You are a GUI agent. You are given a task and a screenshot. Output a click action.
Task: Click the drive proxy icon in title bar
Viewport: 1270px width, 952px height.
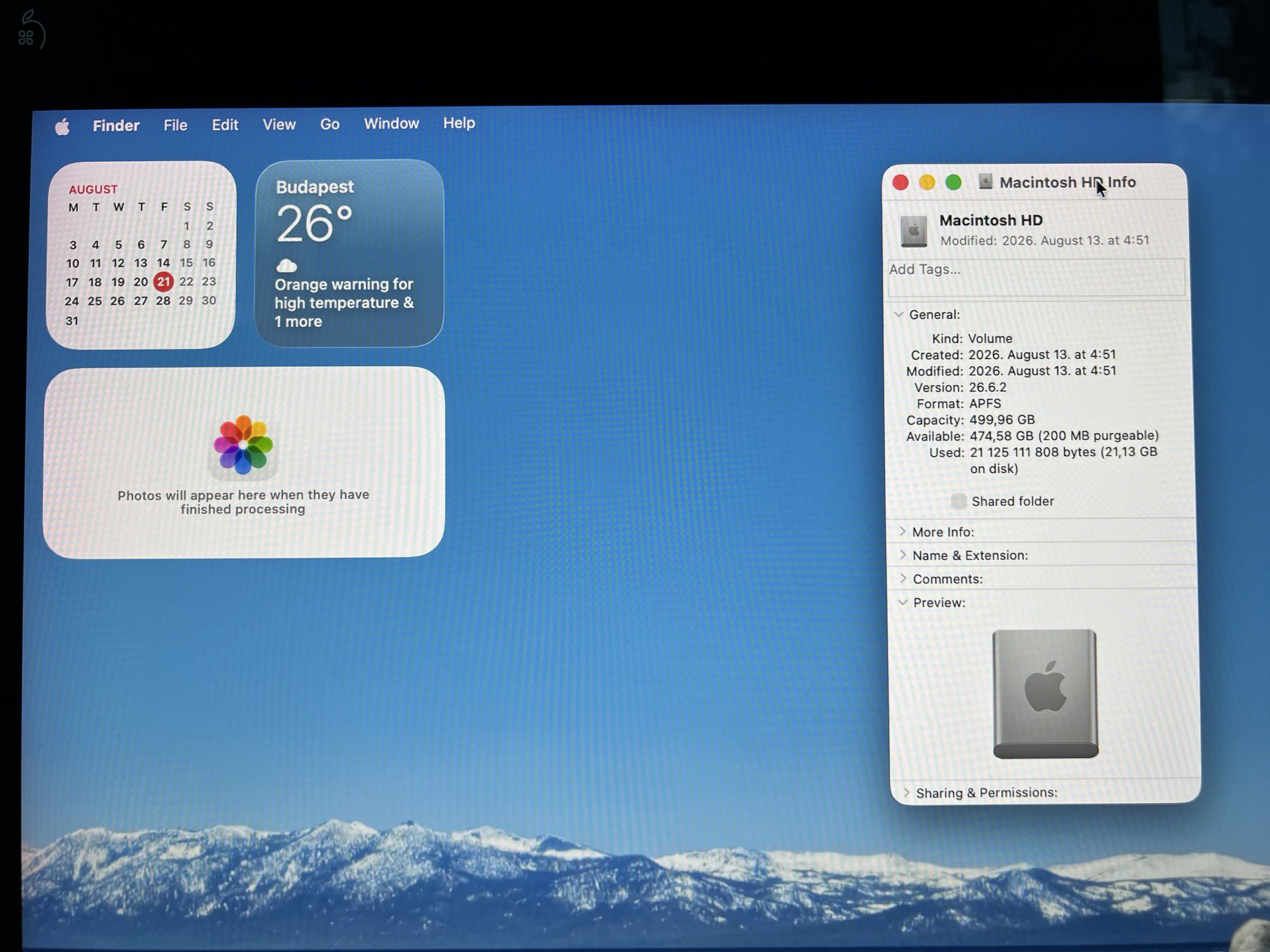pos(985,182)
